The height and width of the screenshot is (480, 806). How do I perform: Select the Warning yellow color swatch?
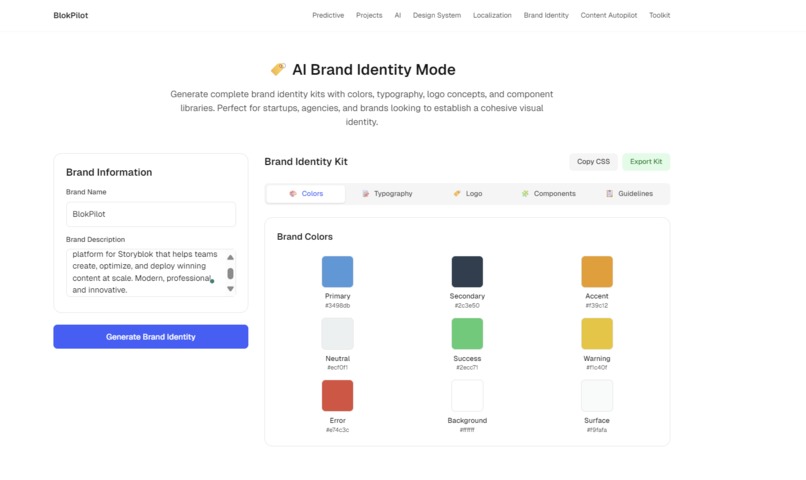point(597,334)
